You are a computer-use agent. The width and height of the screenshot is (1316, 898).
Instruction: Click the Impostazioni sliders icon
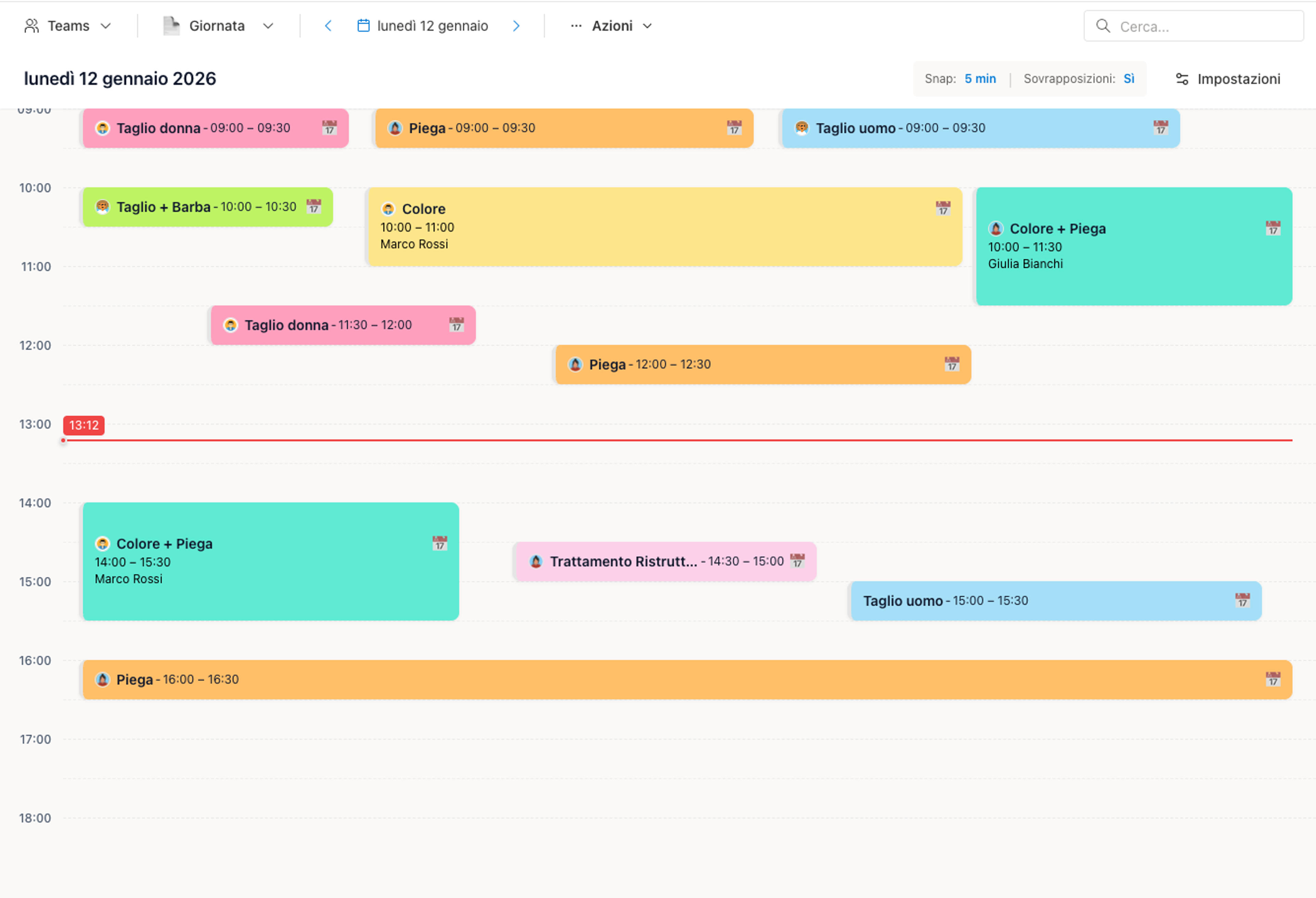[x=1182, y=79]
